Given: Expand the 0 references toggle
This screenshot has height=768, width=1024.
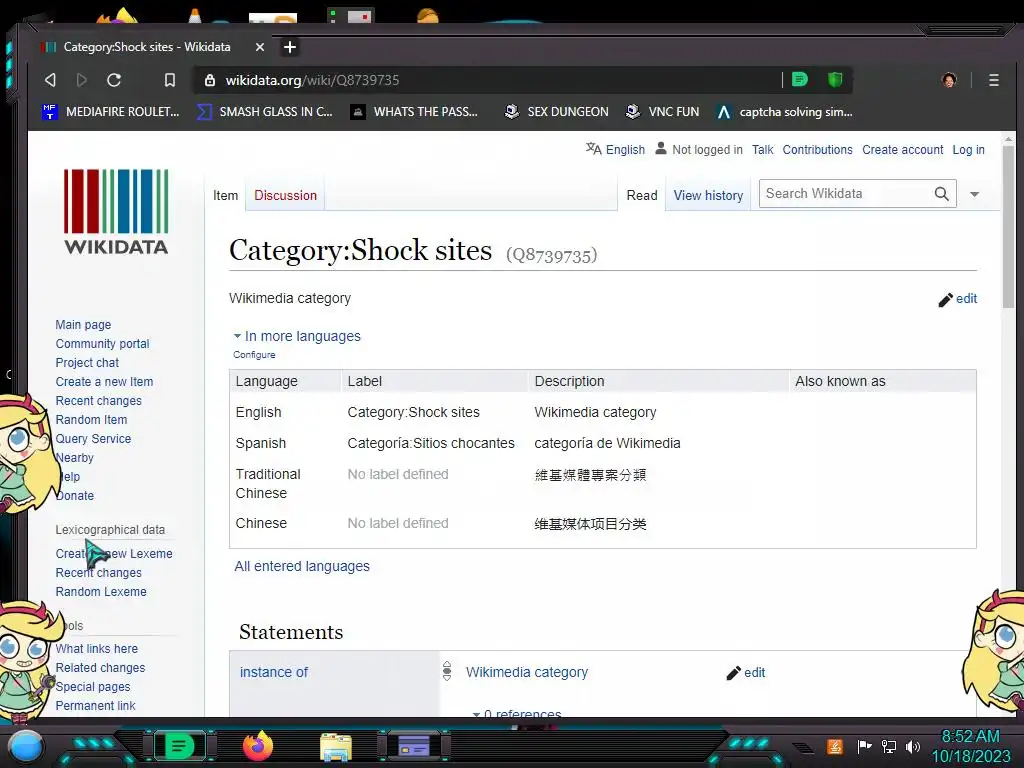Looking at the screenshot, I should coord(517,713).
